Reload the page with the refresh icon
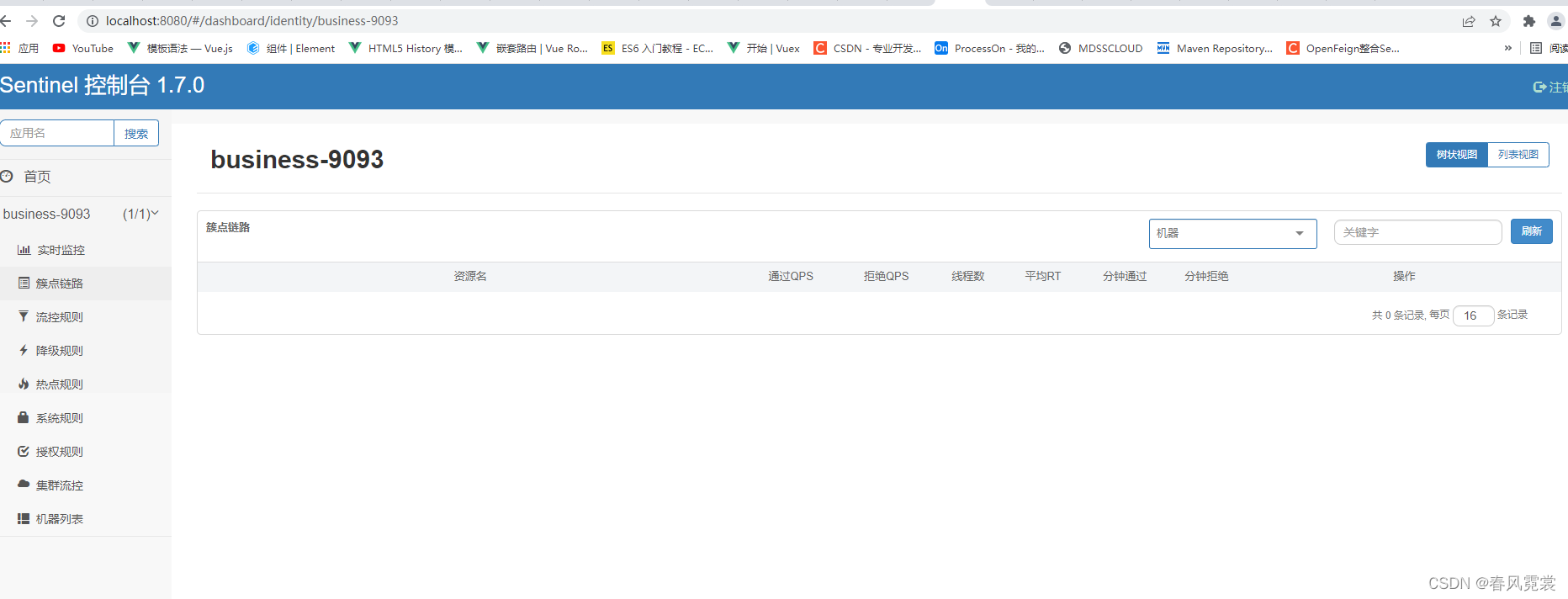Screen dimensions: 1568x599 click(59, 21)
